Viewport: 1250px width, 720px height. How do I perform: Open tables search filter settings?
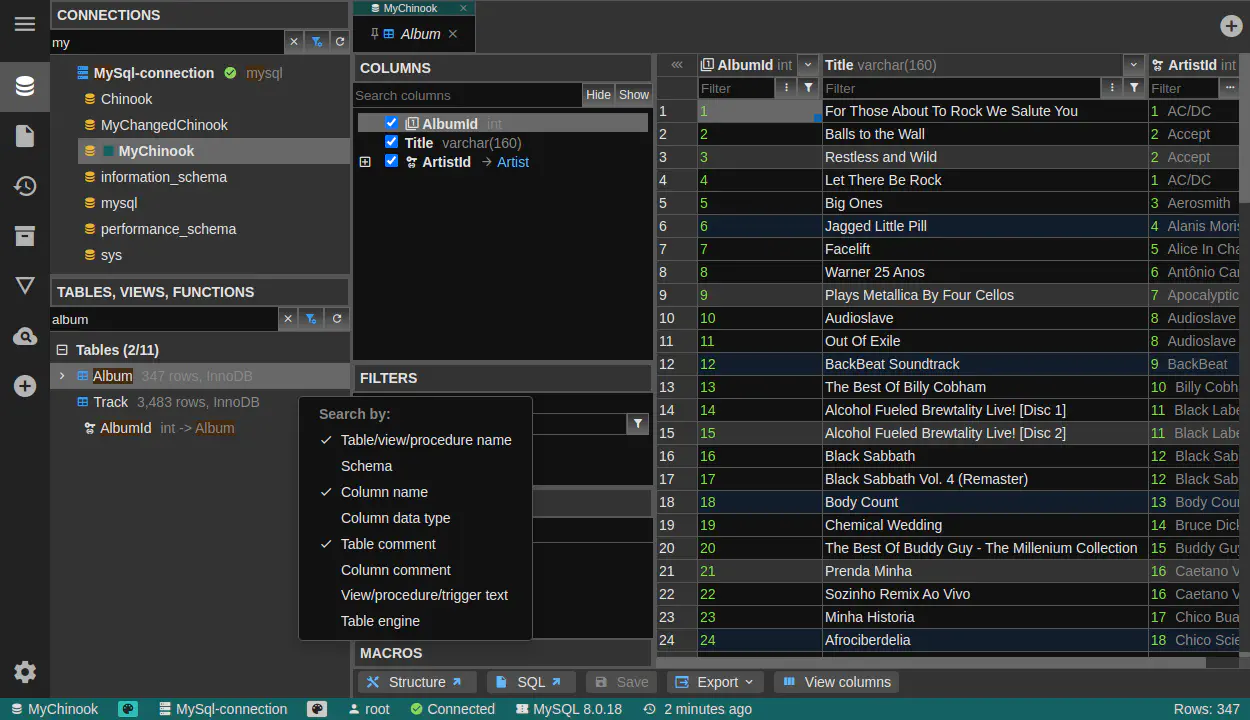coord(311,319)
